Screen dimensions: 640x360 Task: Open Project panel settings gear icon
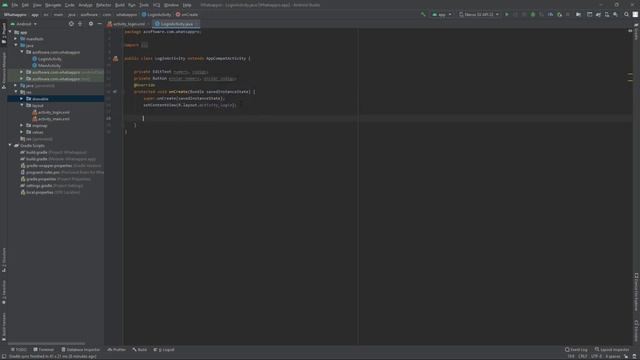click(91, 24)
